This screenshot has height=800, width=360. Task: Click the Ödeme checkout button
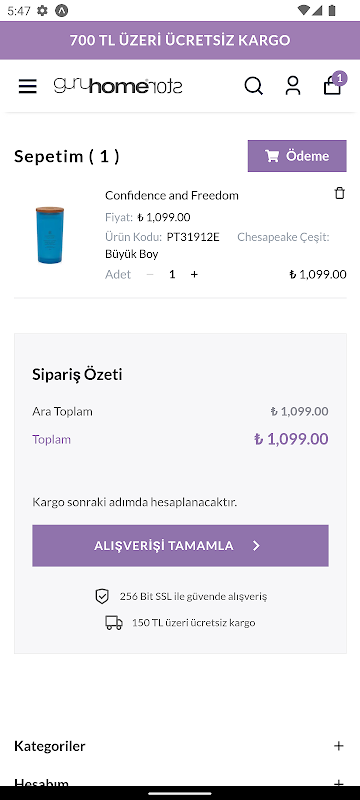[297, 156]
